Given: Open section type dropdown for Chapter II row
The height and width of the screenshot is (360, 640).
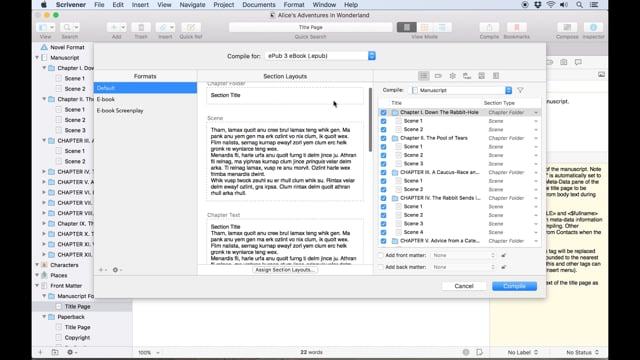Looking at the screenshot, I should coord(536,138).
